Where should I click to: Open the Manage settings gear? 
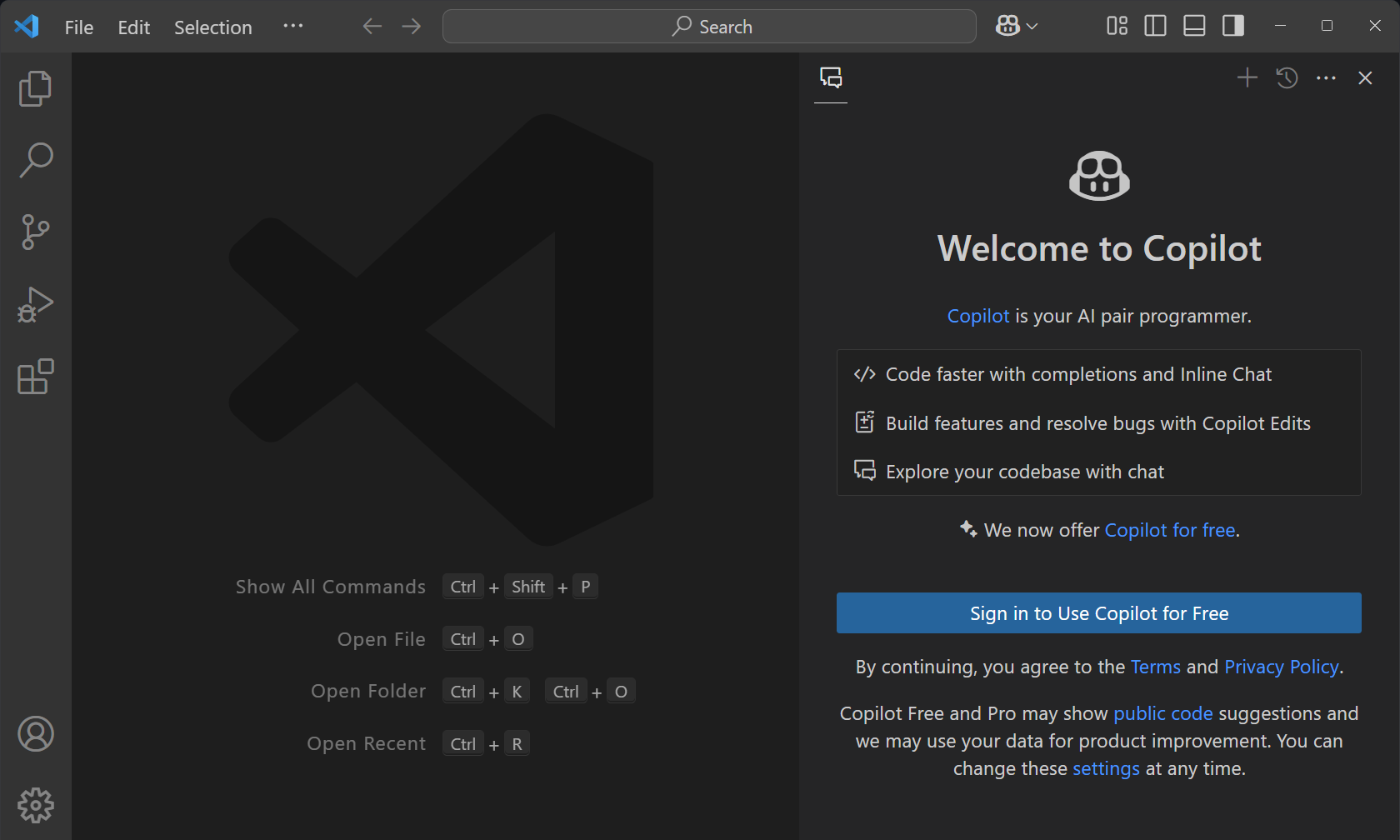pyautogui.click(x=35, y=805)
